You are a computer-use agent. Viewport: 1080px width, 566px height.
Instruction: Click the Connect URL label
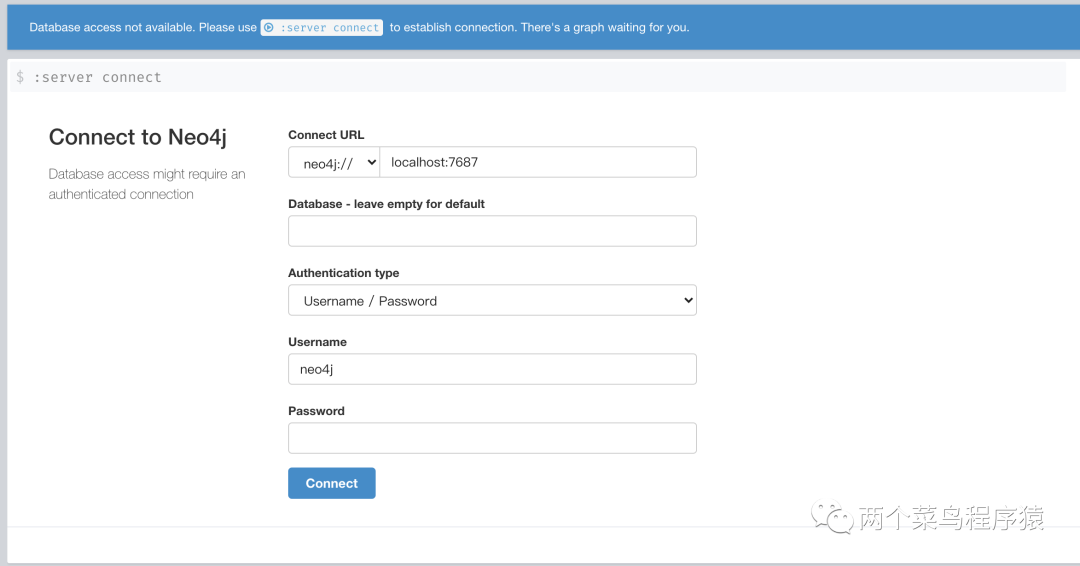click(x=326, y=135)
